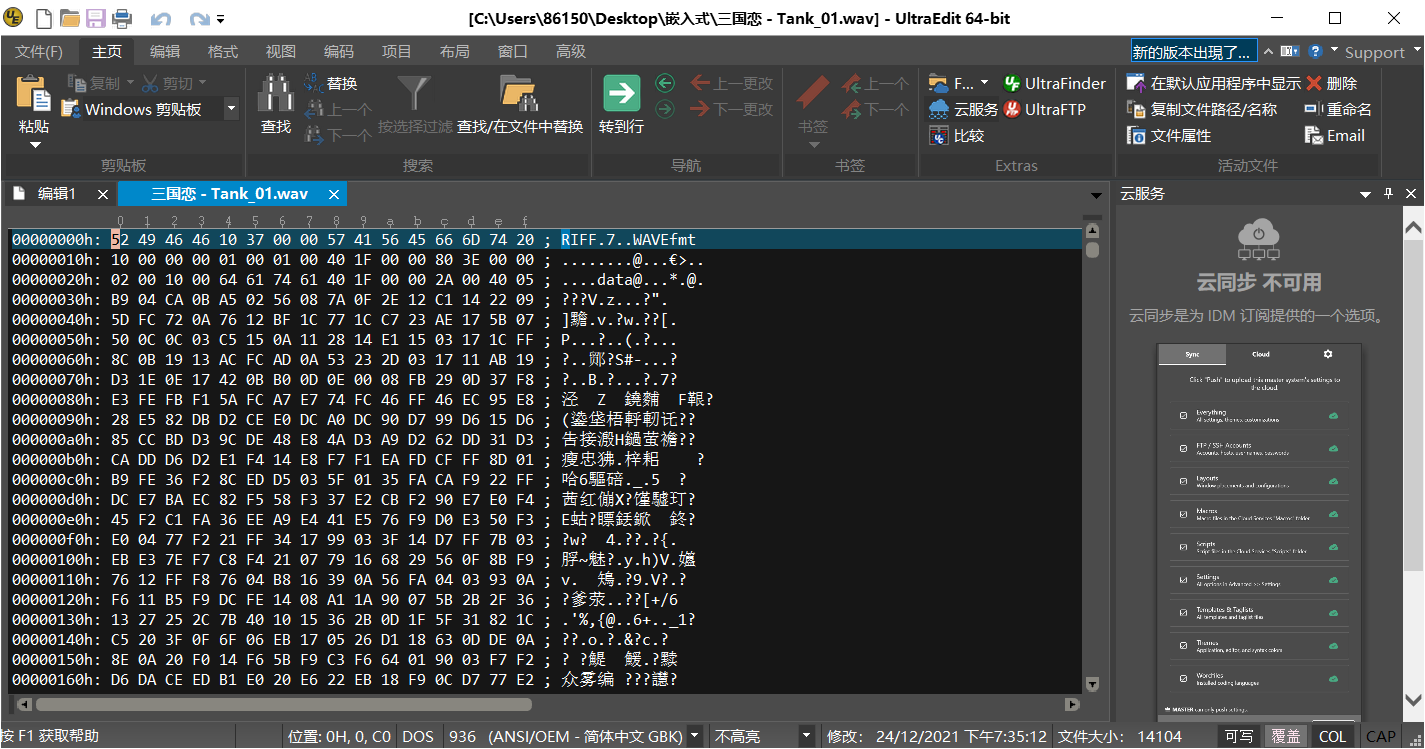Click the Cloud Services panel vertical scrollbar
Viewport: 1425px width, 749px height.
pyautogui.click(x=1412, y=462)
